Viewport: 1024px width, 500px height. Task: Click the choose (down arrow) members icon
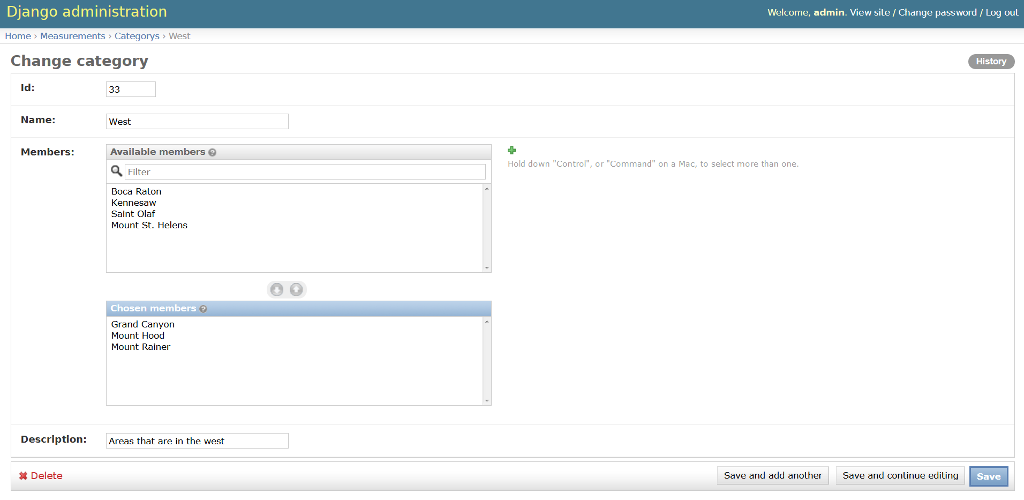277,289
